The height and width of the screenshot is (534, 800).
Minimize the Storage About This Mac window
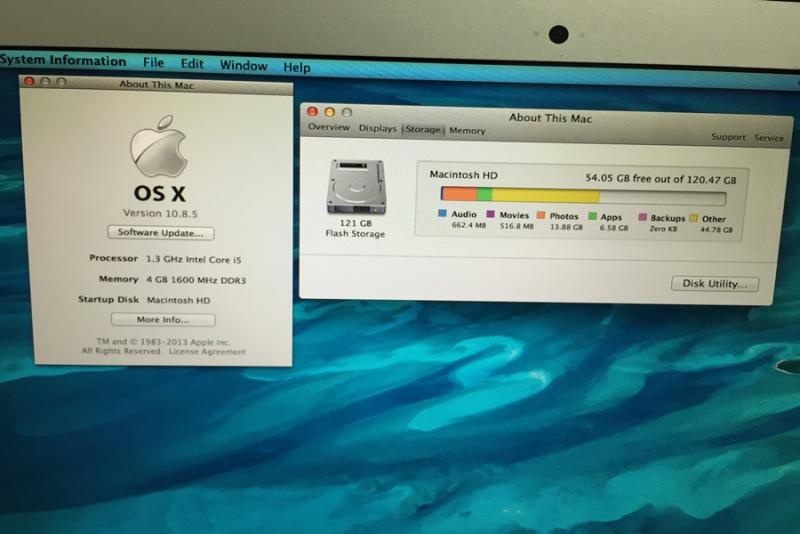(x=330, y=112)
